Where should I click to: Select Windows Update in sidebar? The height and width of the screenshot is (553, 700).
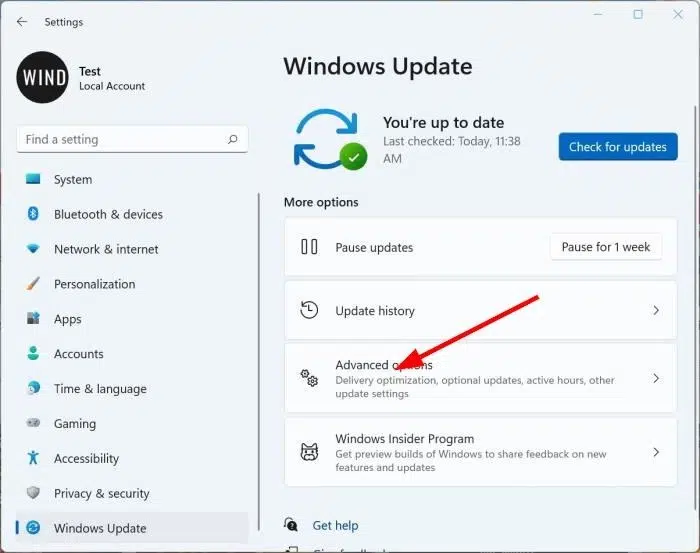[132, 528]
